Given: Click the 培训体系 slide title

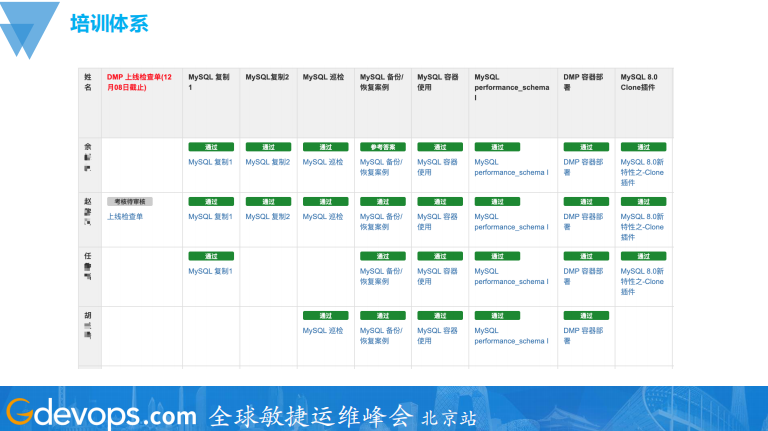Looking at the screenshot, I should [109, 24].
